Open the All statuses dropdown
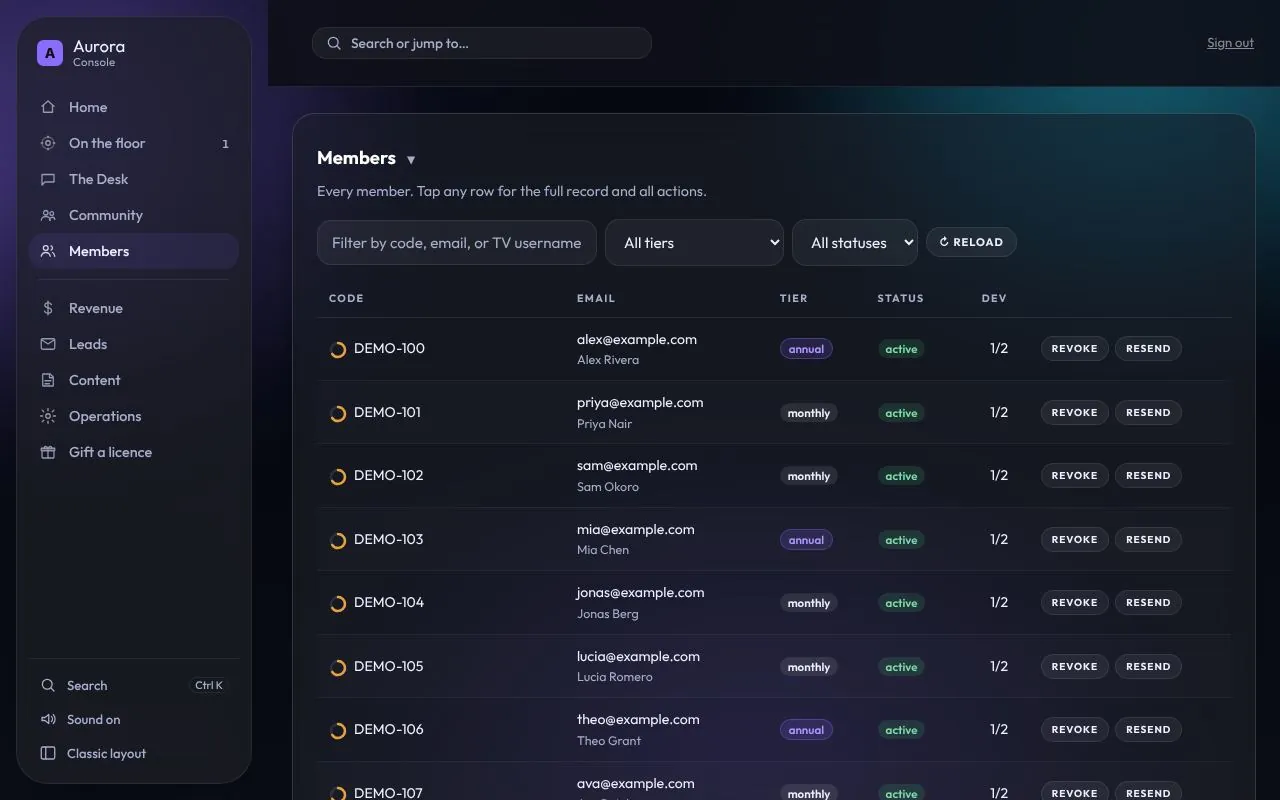Image resolution: width=1280 pixels, height=800 pixels. pos(855,242)
